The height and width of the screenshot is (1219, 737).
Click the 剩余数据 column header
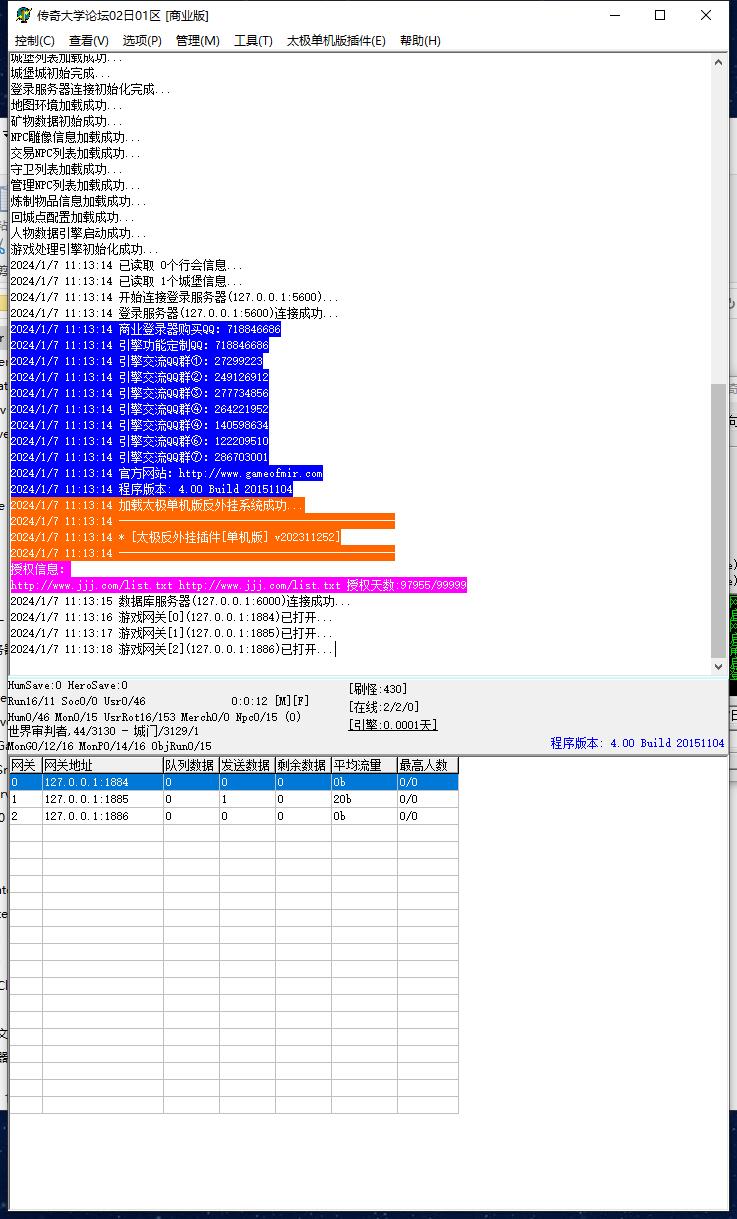click(304, 765)
